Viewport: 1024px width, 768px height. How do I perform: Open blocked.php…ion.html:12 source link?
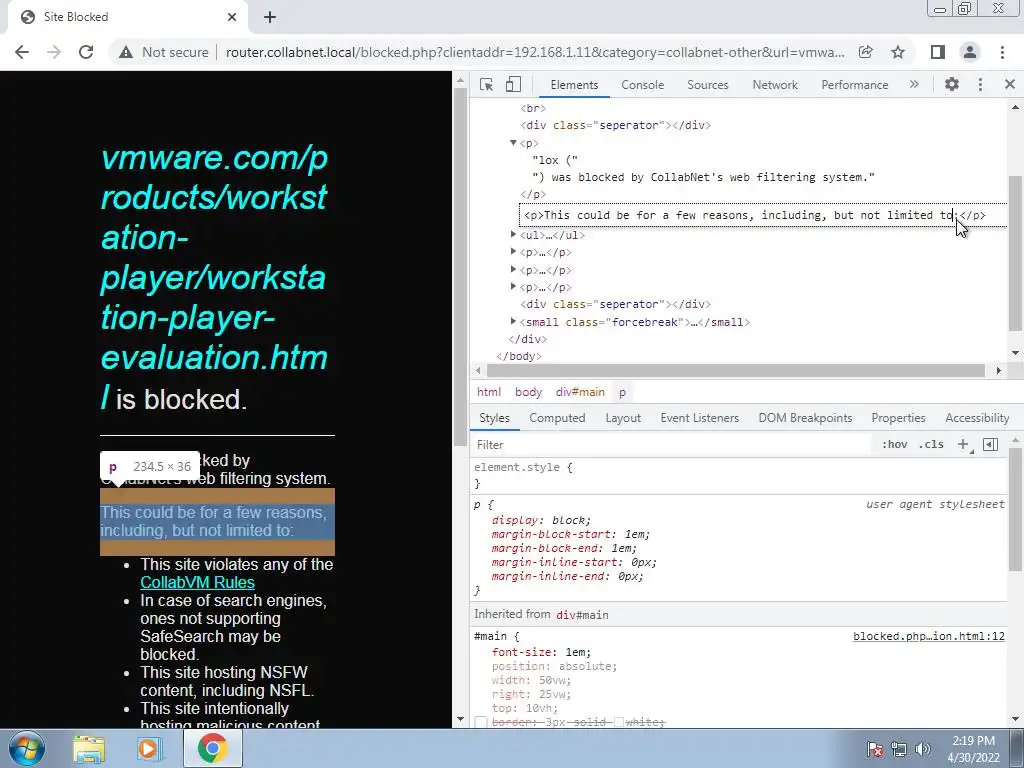coord(929,636)
